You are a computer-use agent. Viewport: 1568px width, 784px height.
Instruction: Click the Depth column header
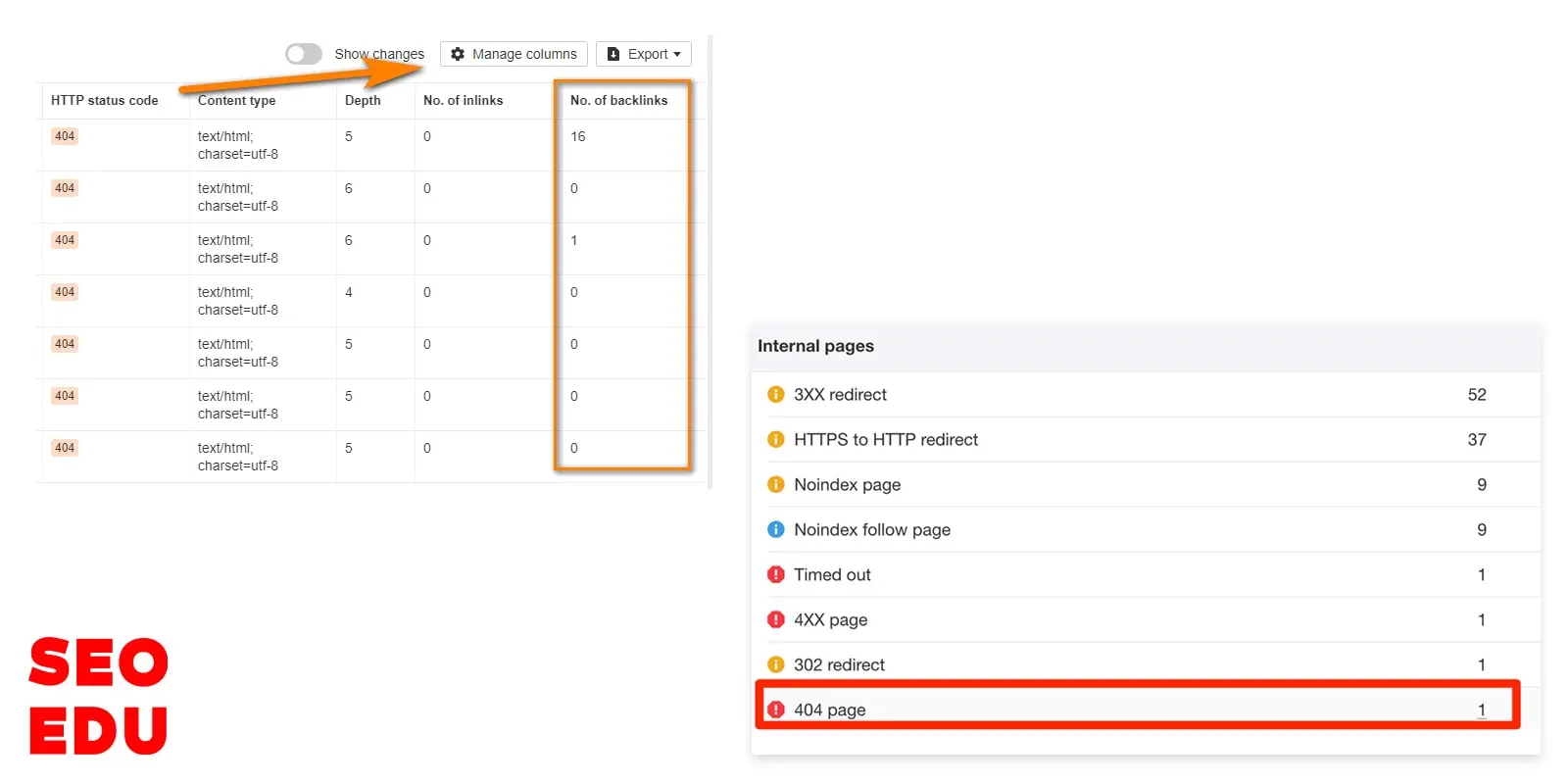(363, 100)
